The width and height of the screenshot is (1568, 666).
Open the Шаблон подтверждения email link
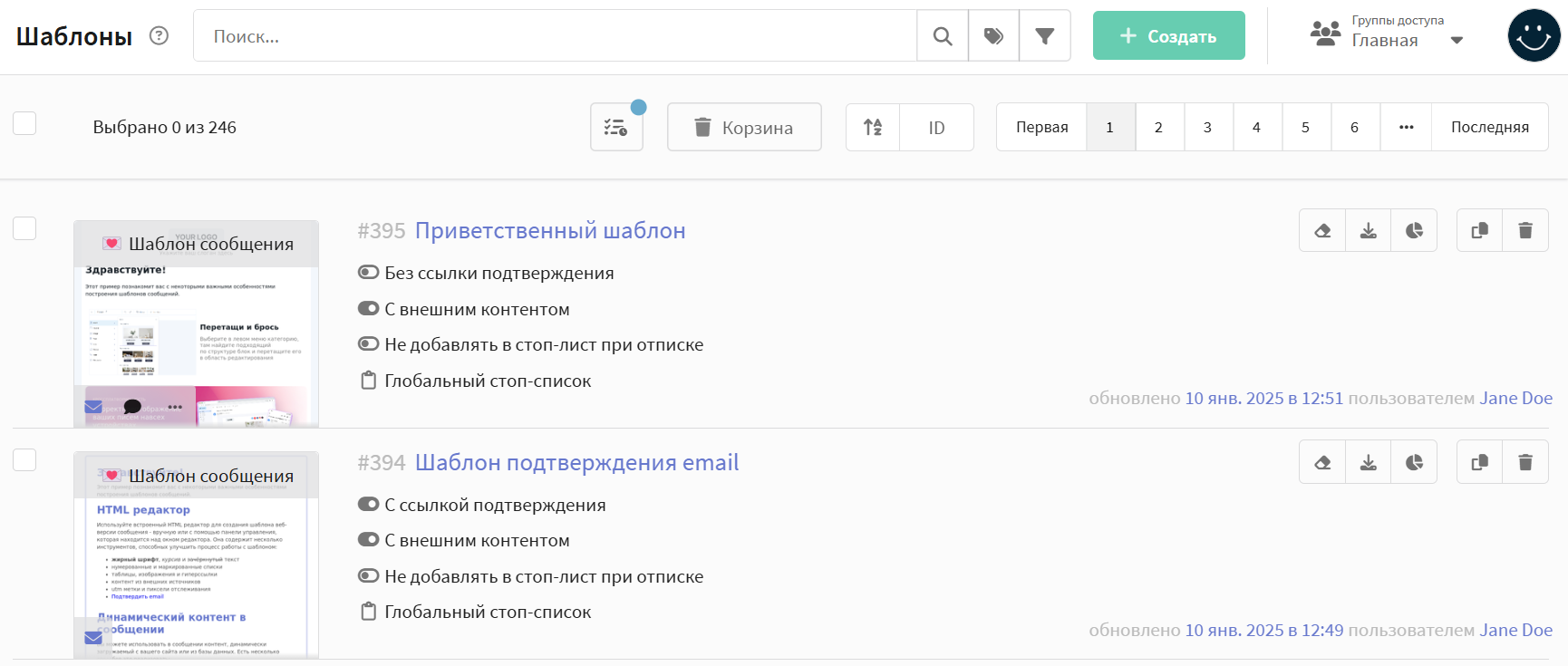point(577,463)
